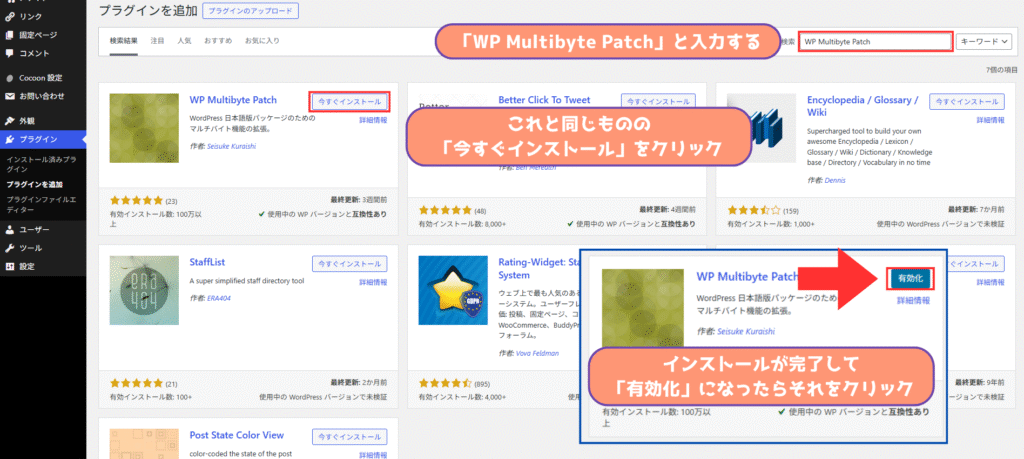Open Post State Color View title
The image size is (1024, 459).
(236, 435)
